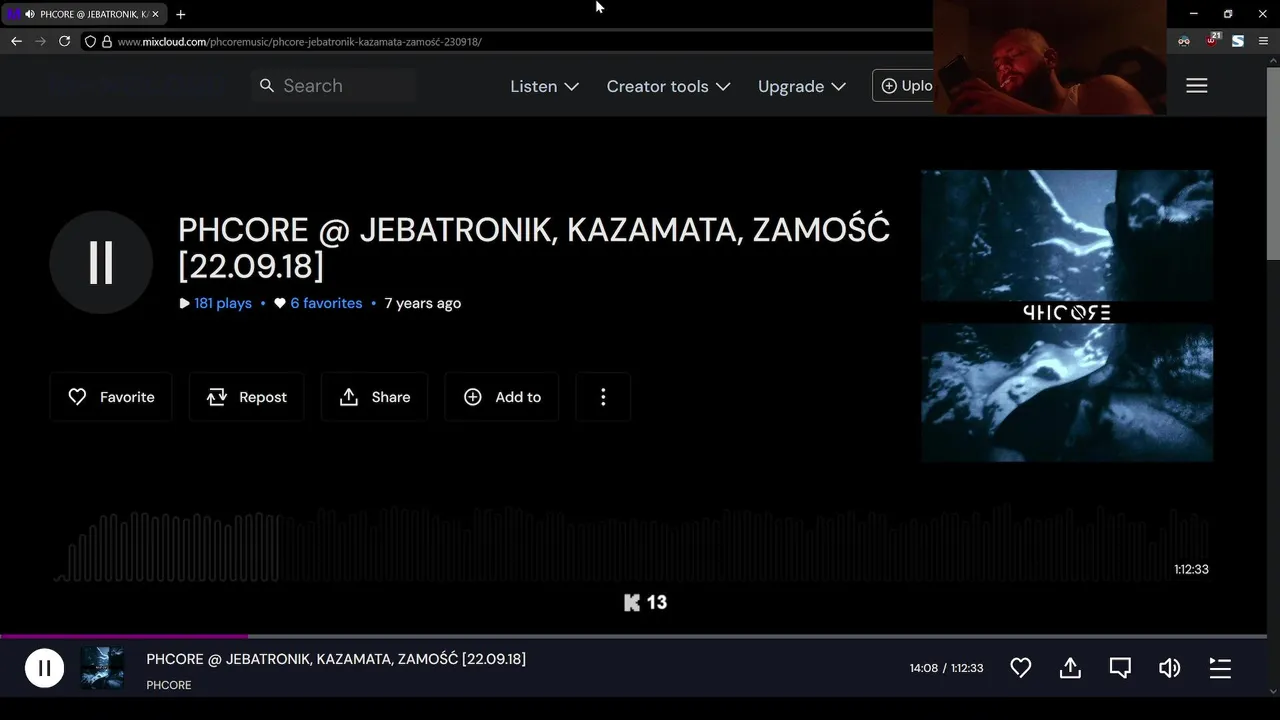
Task: Click the mixcloud URL in the address bar
Action: (x=300, y=42)
